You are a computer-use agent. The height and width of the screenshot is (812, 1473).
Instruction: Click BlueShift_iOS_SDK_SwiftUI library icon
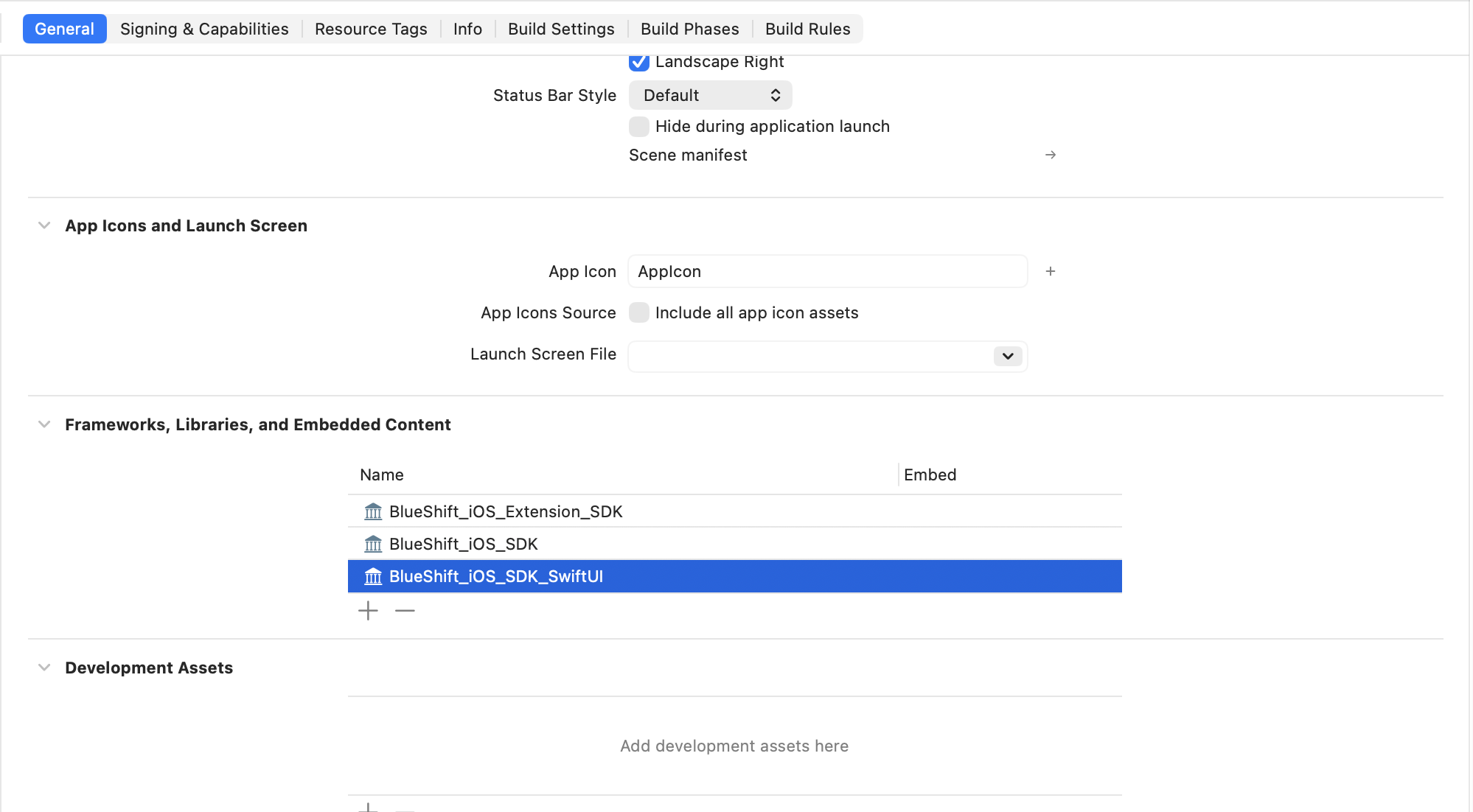[373, 576]
